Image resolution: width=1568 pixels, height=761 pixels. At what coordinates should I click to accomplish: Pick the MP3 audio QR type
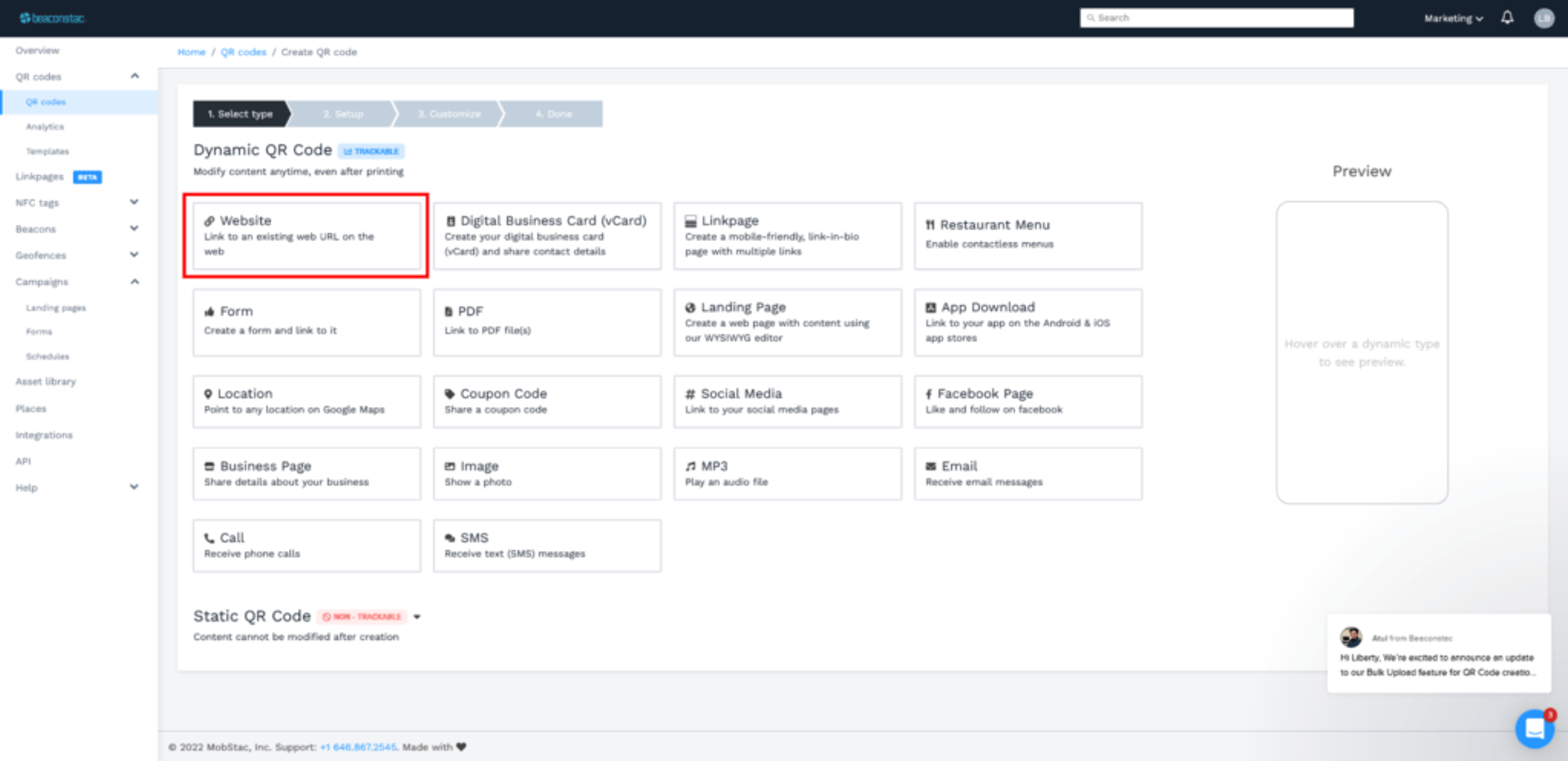(787, 474)
